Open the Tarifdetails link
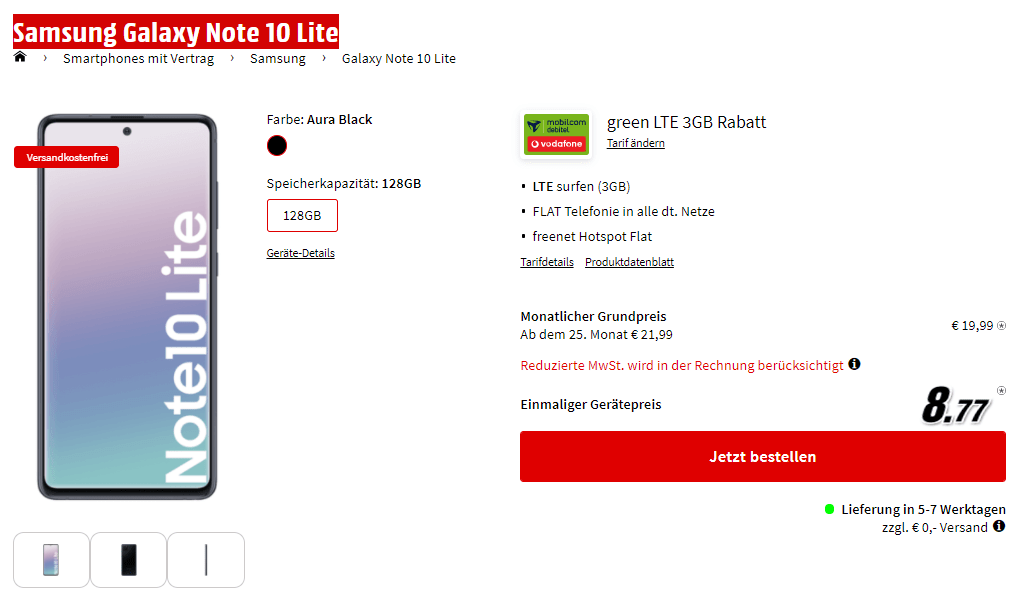 [x=547, y=262]
